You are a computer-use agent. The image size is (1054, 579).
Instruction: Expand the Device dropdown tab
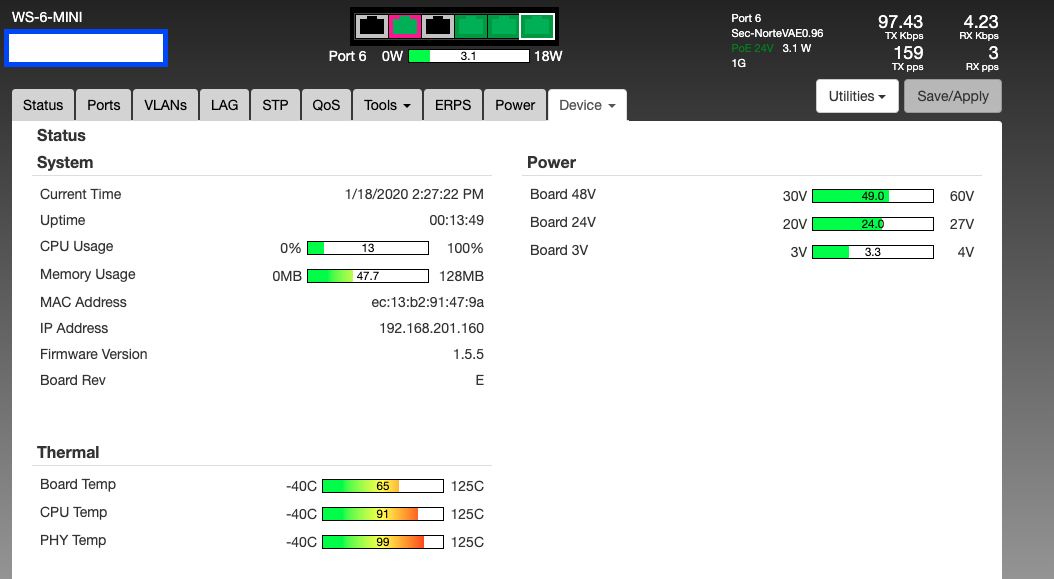pos(587,105)
